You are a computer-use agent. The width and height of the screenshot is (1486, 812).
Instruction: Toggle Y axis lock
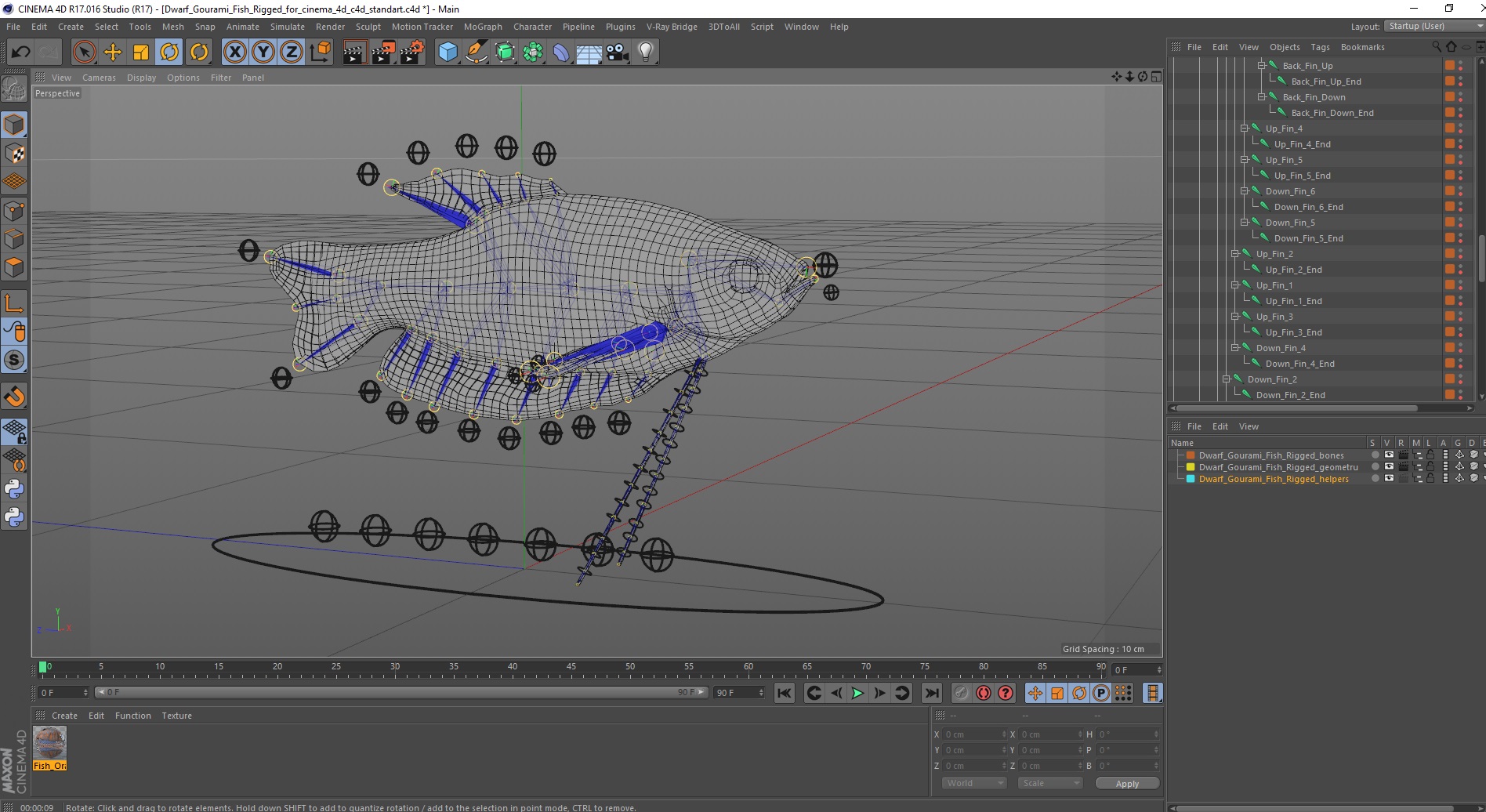263,53
